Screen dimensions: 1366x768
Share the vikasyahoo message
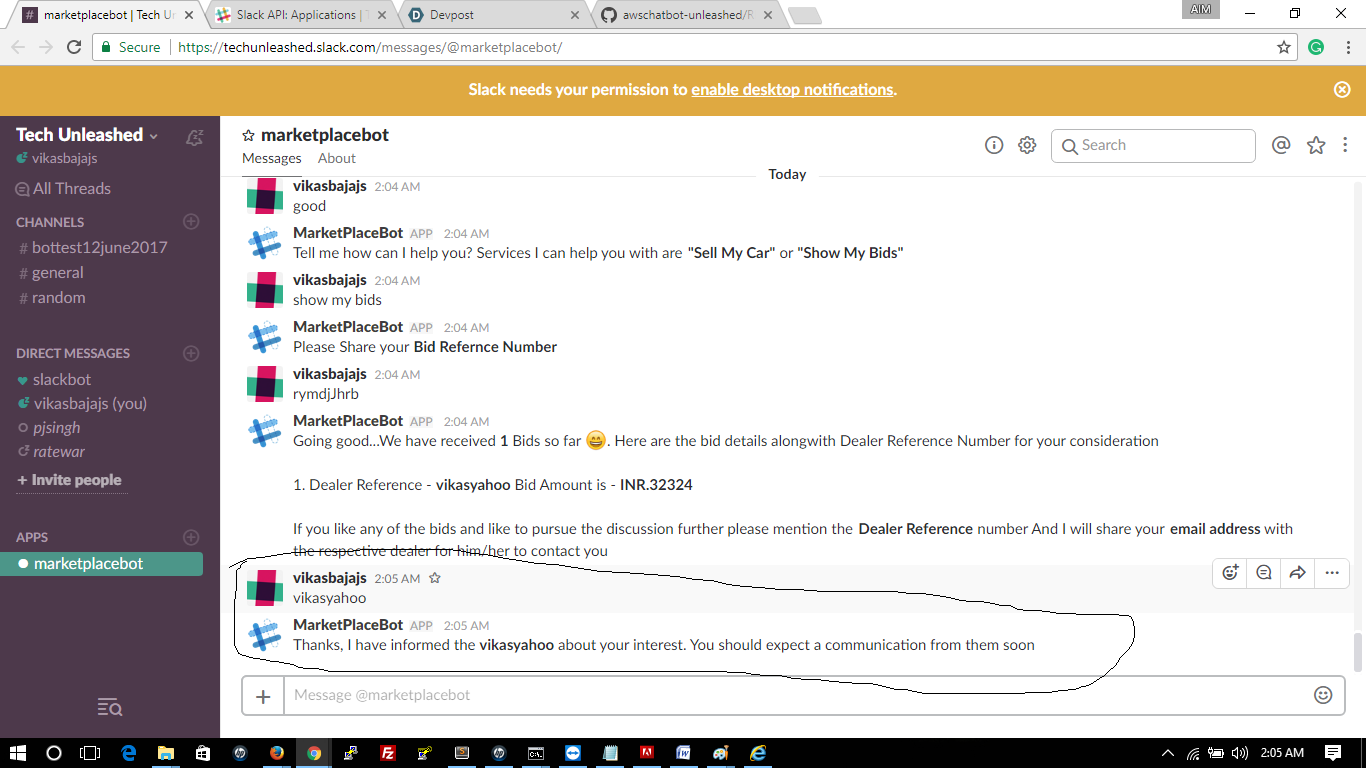point(1297,573)
